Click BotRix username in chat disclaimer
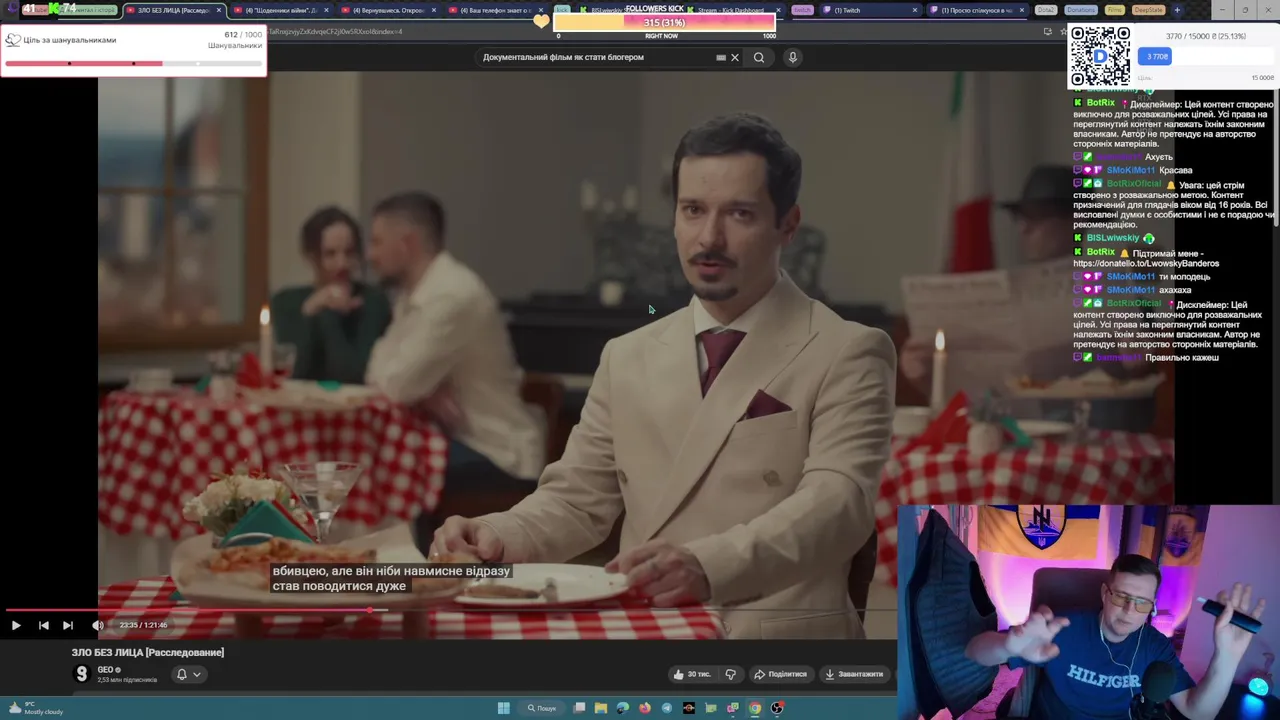 coord(1100,103)
